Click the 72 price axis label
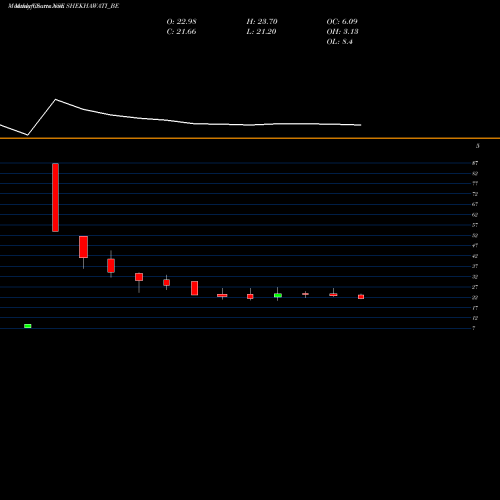This screenshot has width=500, height=500. pyautogui.click(x=475, y=194)
